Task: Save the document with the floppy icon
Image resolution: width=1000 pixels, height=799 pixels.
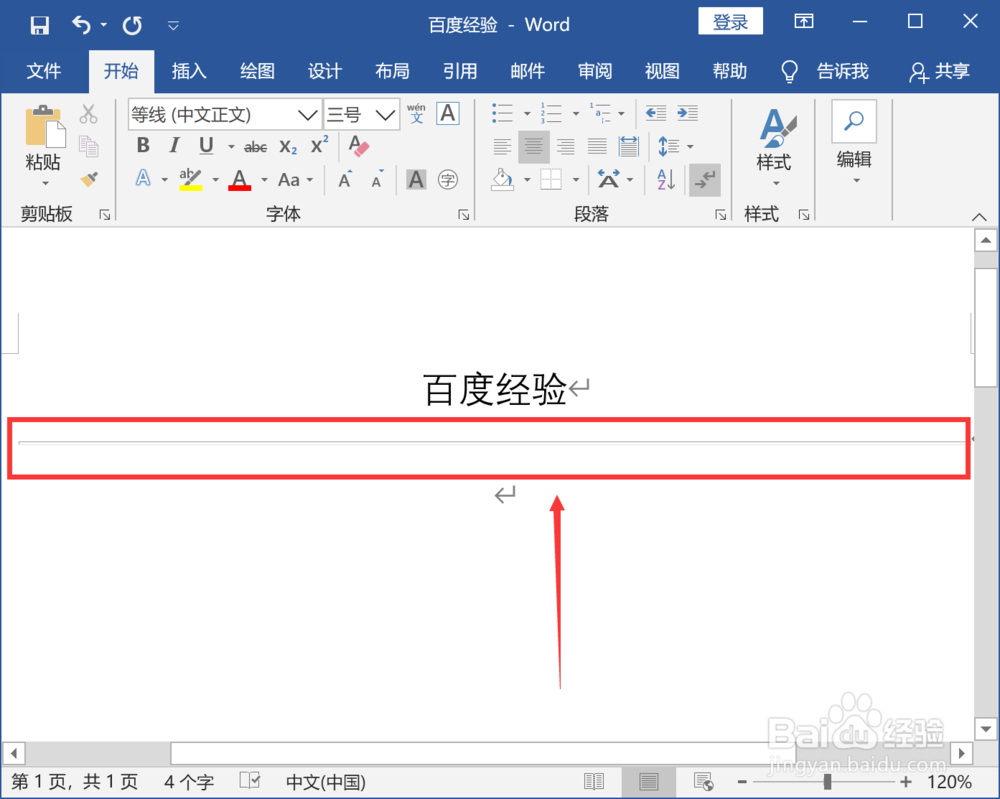Action: tap(40, 26)
